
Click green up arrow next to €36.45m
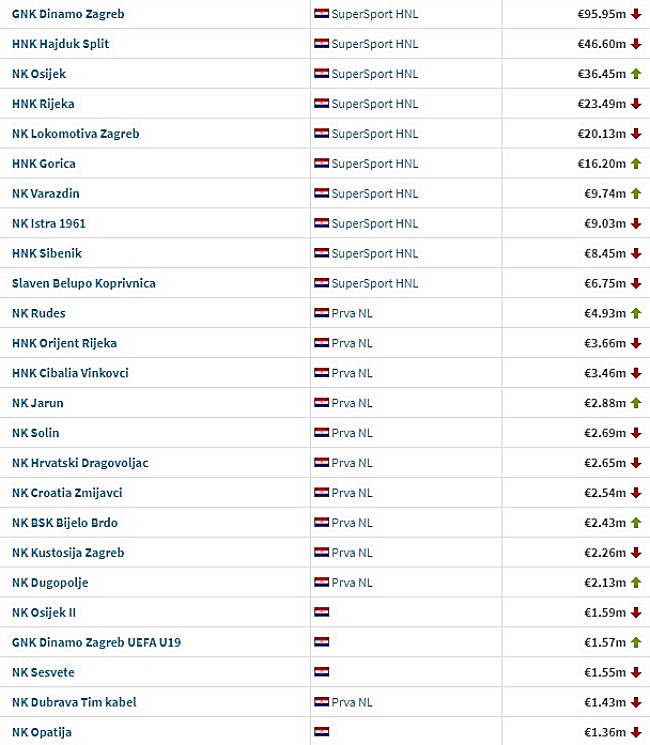(636, 74)
